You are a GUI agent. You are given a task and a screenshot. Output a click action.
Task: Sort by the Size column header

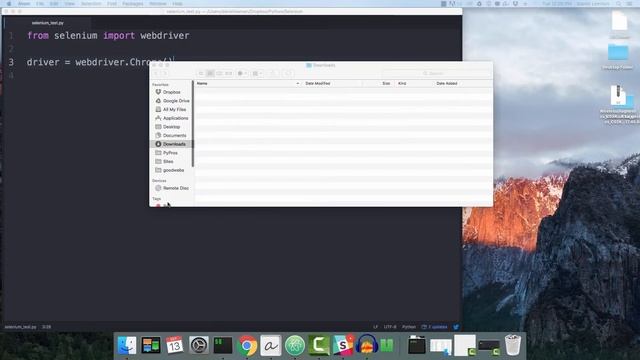[x=386, y=83]
